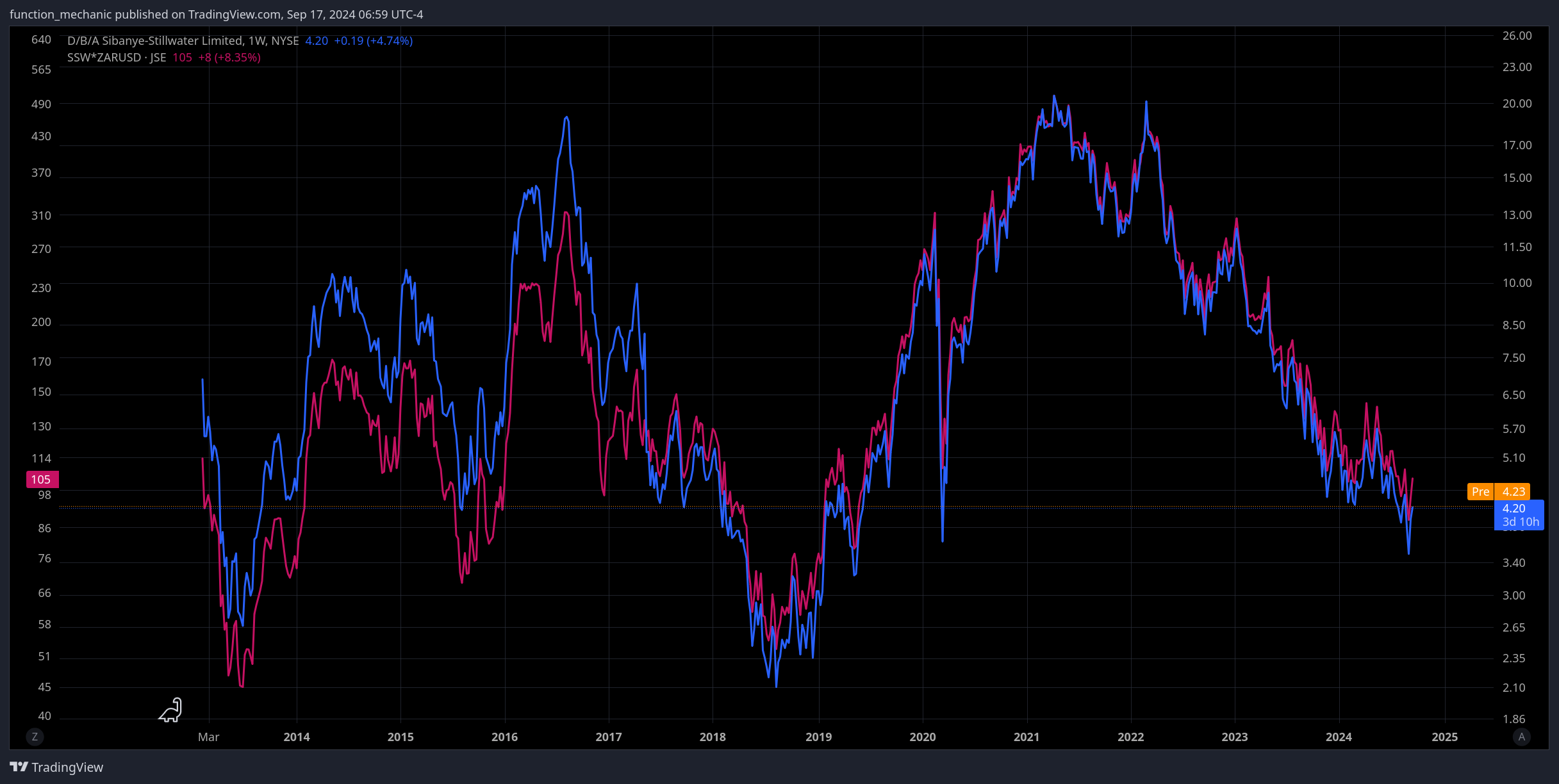
Task: Click the 13.00 value on right price scale
Action: (1517, 215)
